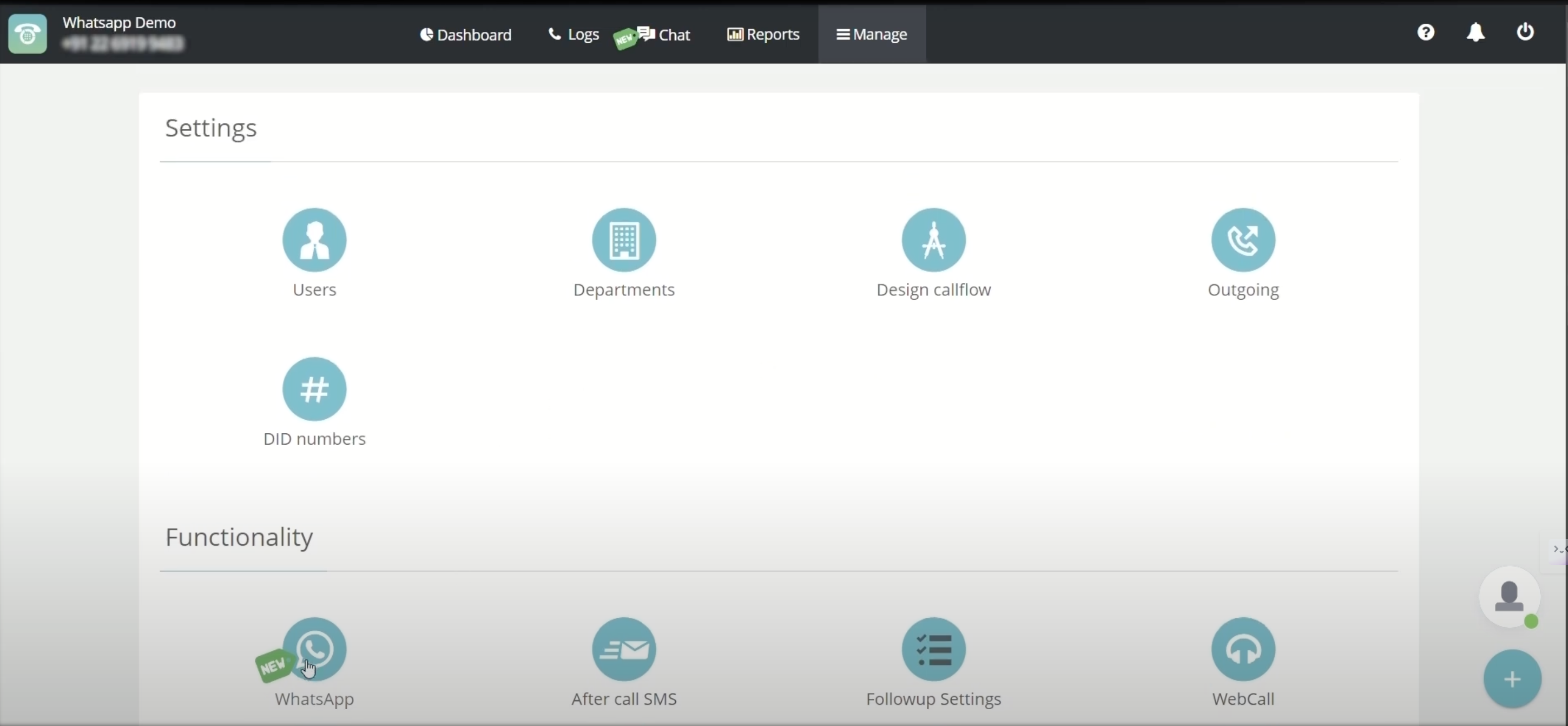
Task: Click the Design callflow icon
Action: click(x=933, y=240)
